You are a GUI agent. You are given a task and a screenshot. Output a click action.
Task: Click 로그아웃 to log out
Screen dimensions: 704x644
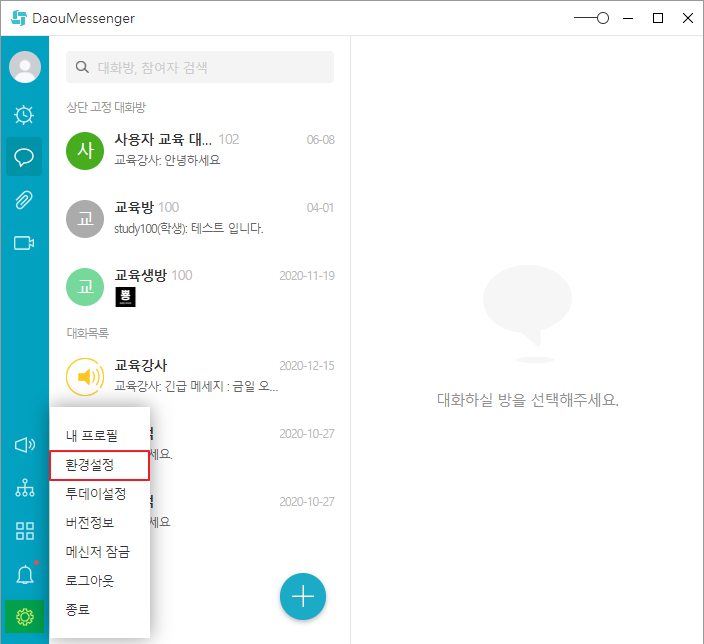coord(90,580)
